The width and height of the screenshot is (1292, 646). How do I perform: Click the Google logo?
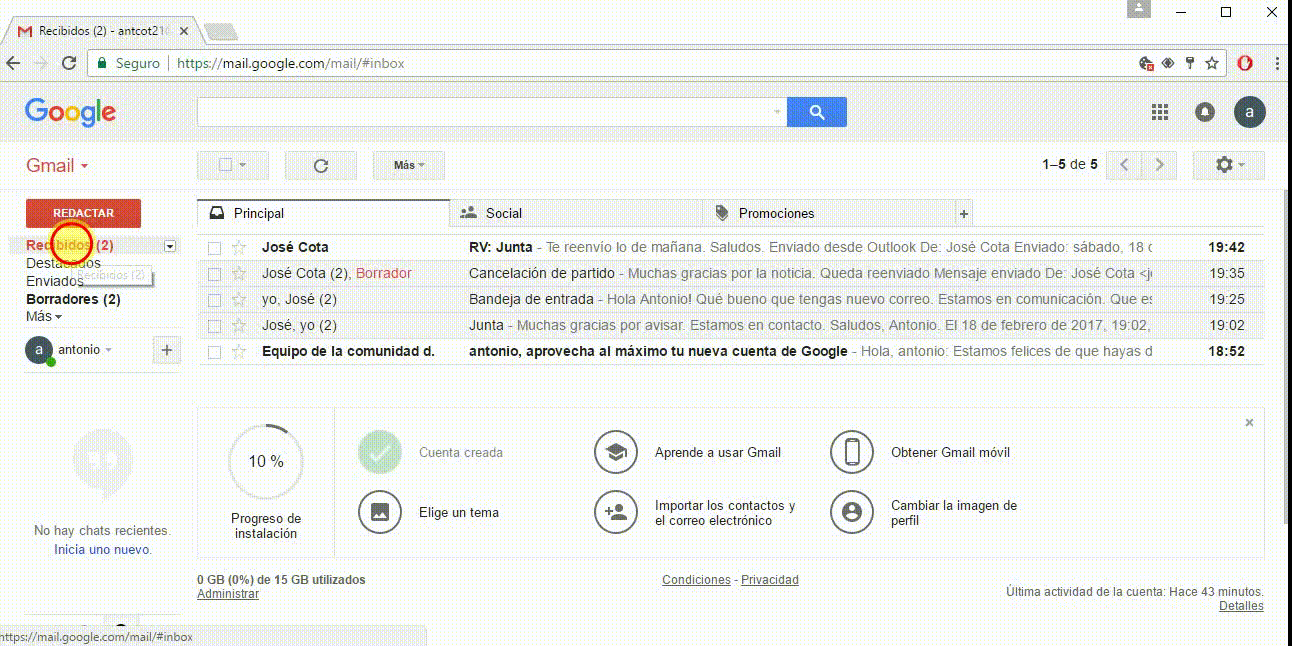[70, 112]
